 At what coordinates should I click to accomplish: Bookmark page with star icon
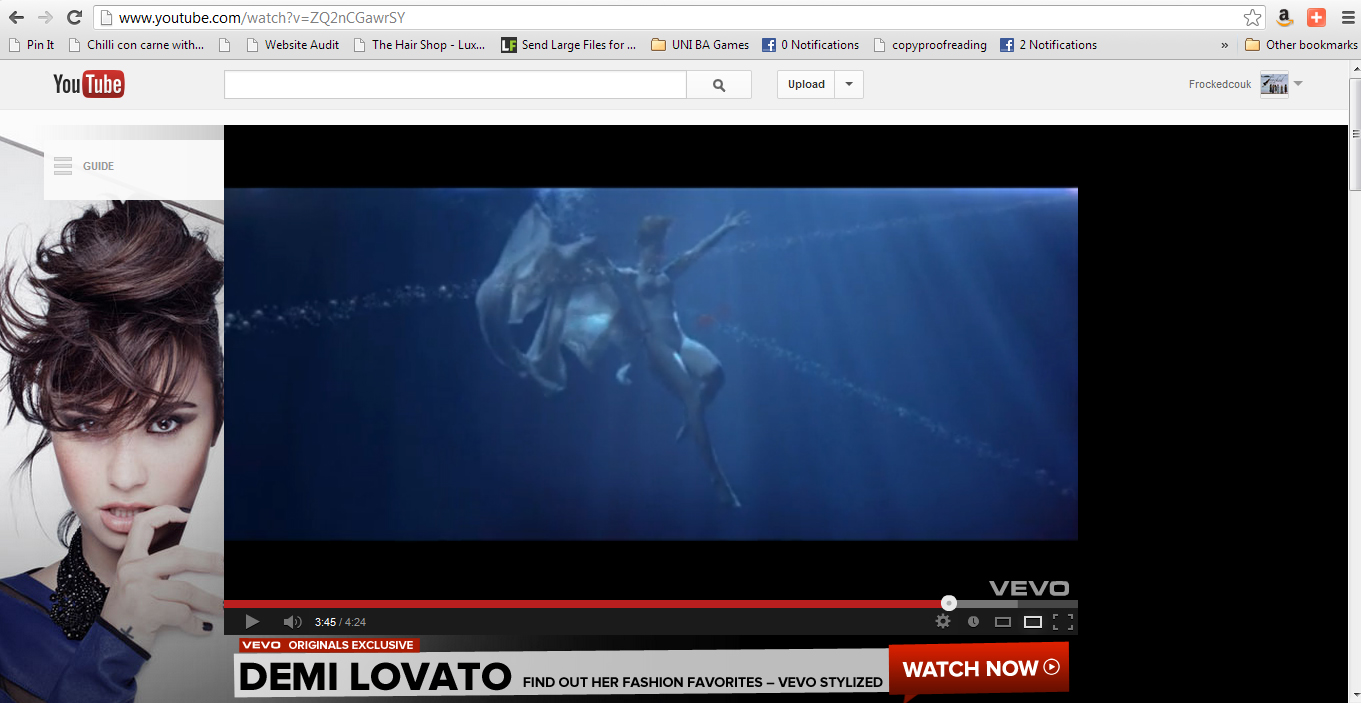(x=1252, y=17)
